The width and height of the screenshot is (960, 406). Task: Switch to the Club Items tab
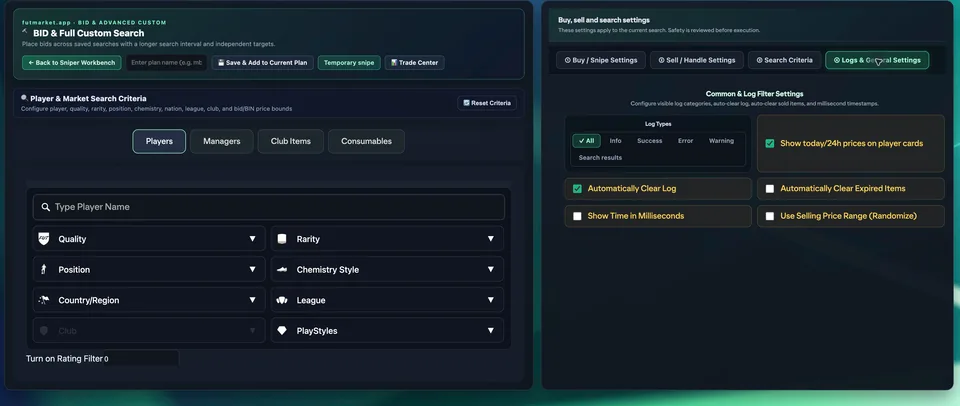291,141
